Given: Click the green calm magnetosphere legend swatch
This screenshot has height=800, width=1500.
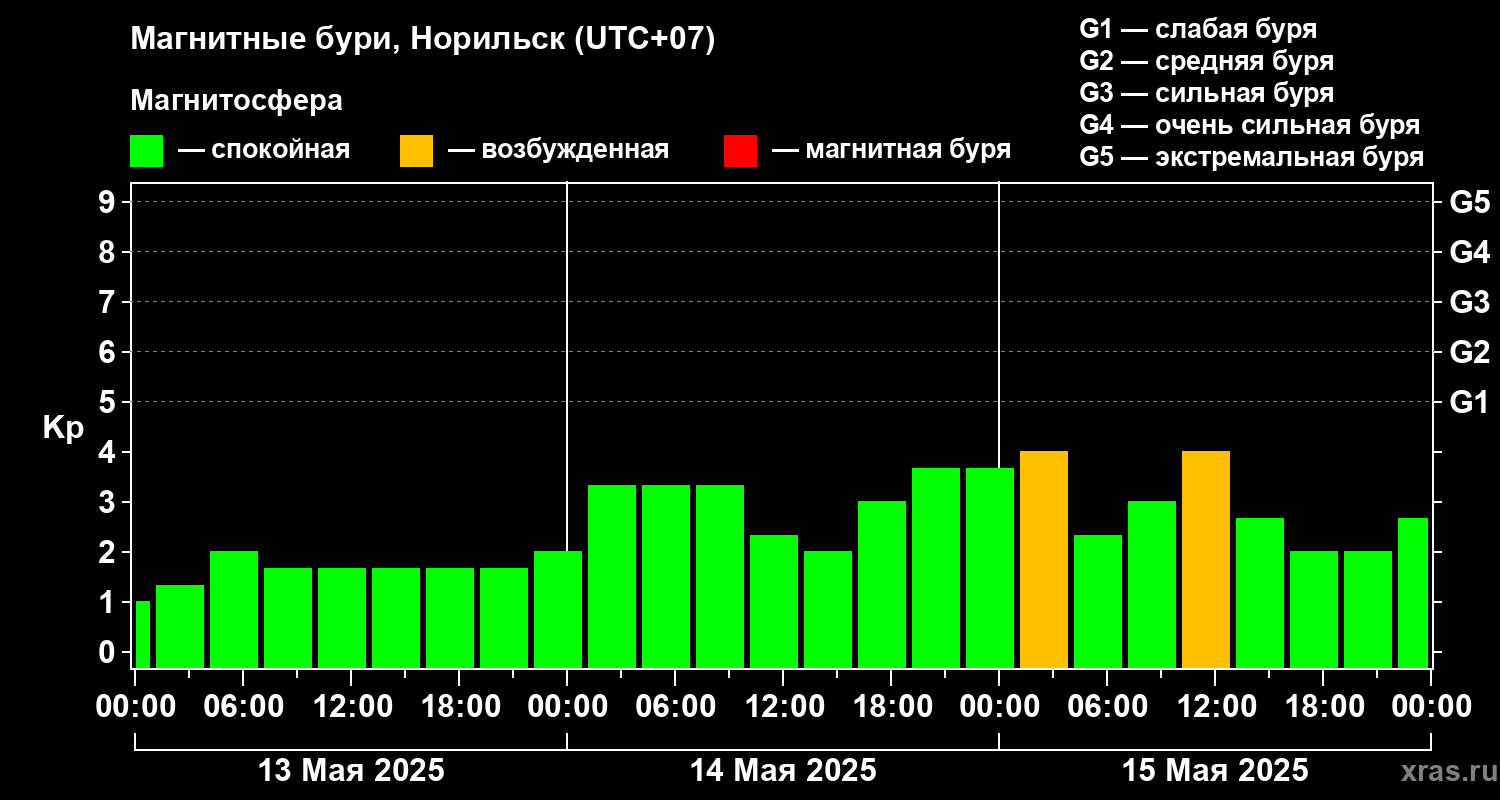Looking at the screenshot, I should point(146,151).
